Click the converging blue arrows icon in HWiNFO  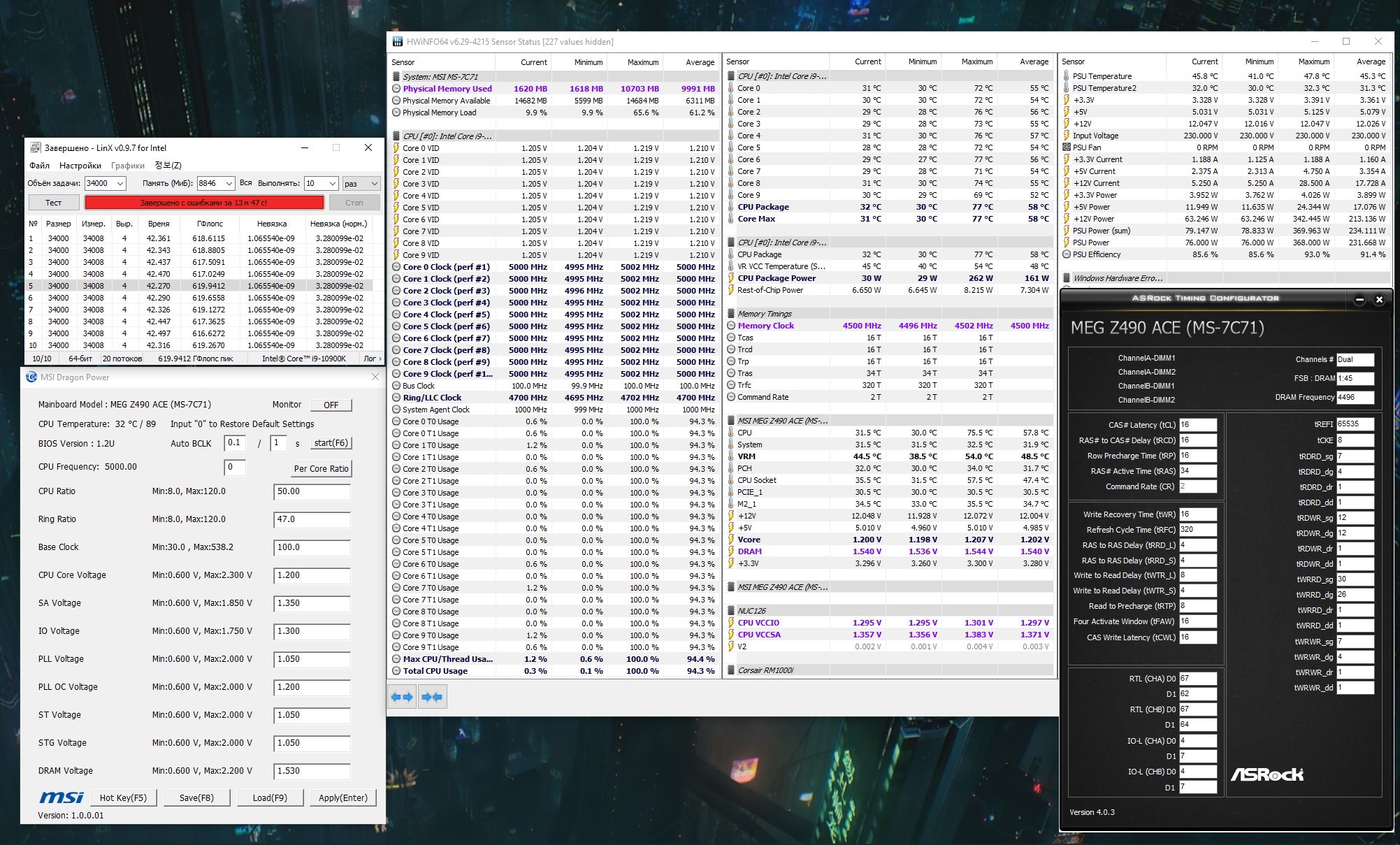tap(432, 697)
